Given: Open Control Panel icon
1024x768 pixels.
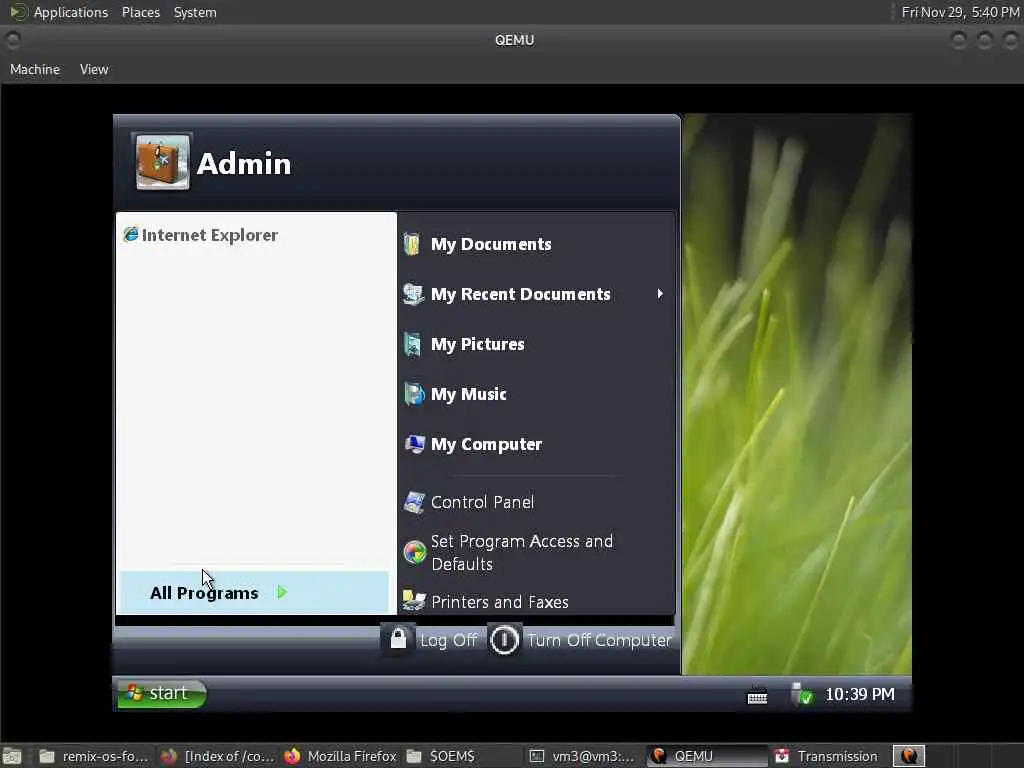Looking at the screenshot, I should click(414, 502).
